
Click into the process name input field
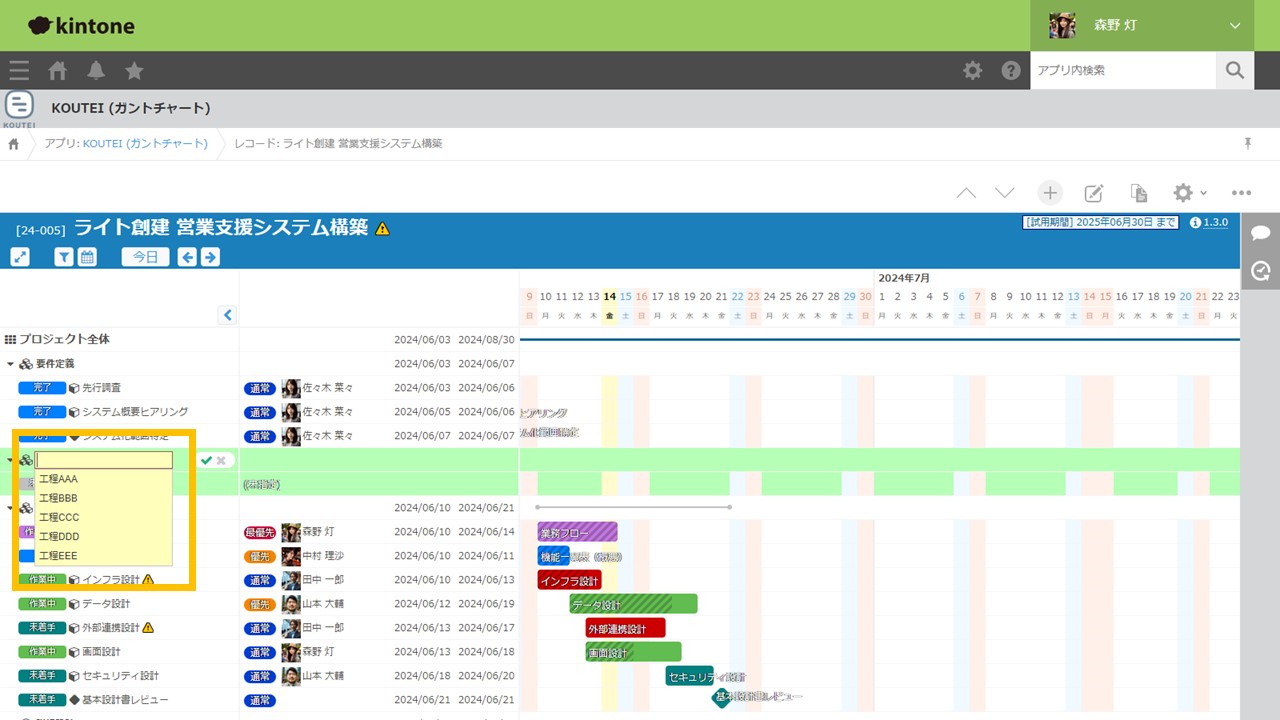click(104, 460)
